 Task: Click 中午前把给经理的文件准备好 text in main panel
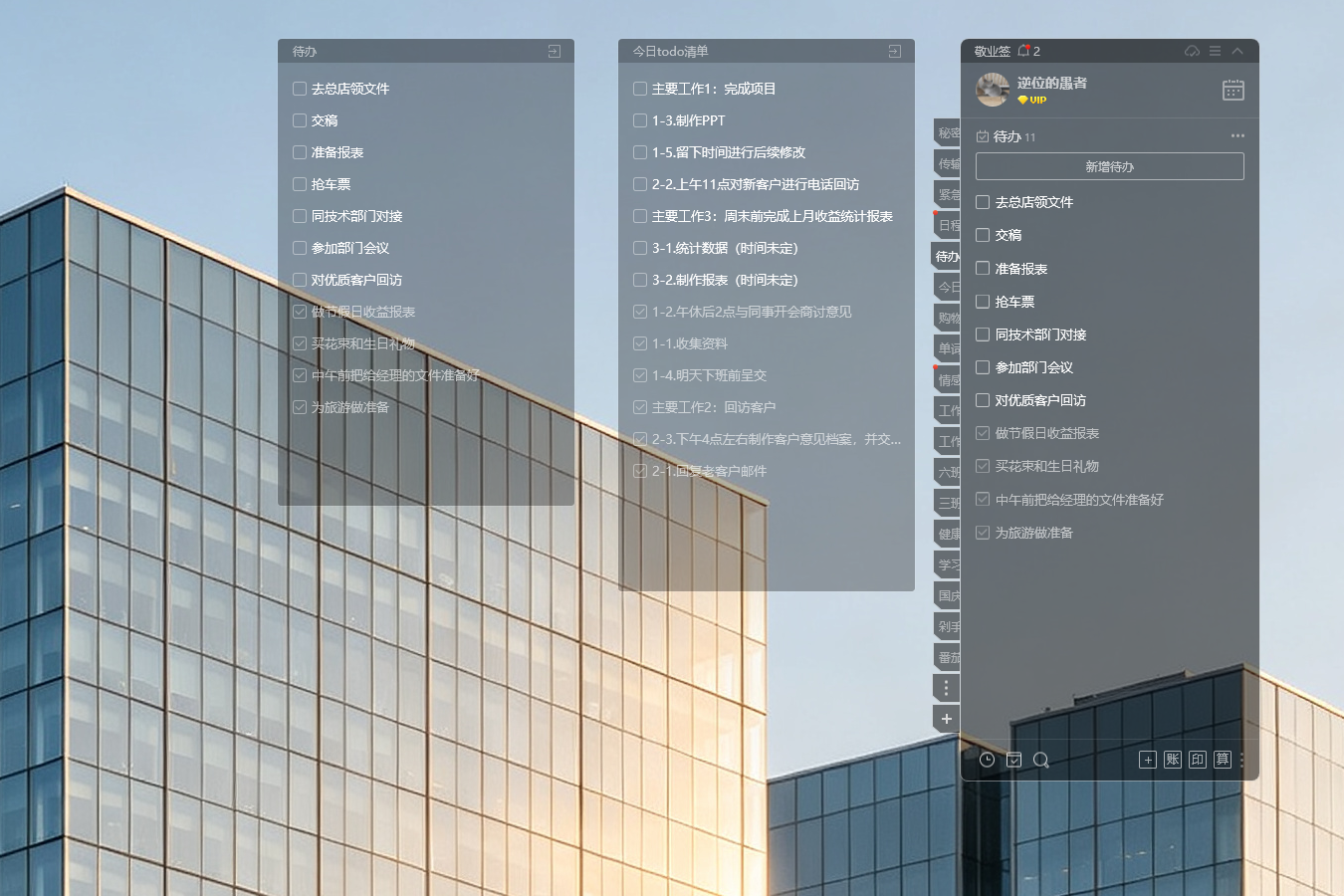[x=1079, y=500]
